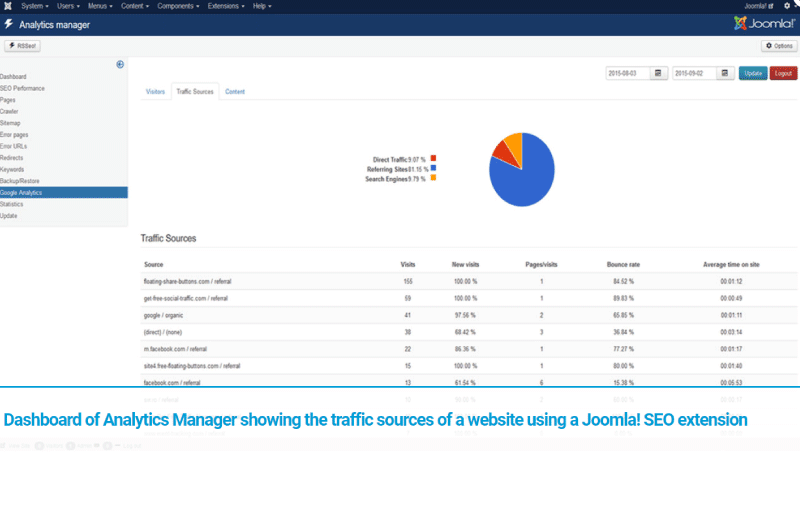800x530 pixels.
Task: Open calendar picker for the end date
Action: click(x=725, y=73)
